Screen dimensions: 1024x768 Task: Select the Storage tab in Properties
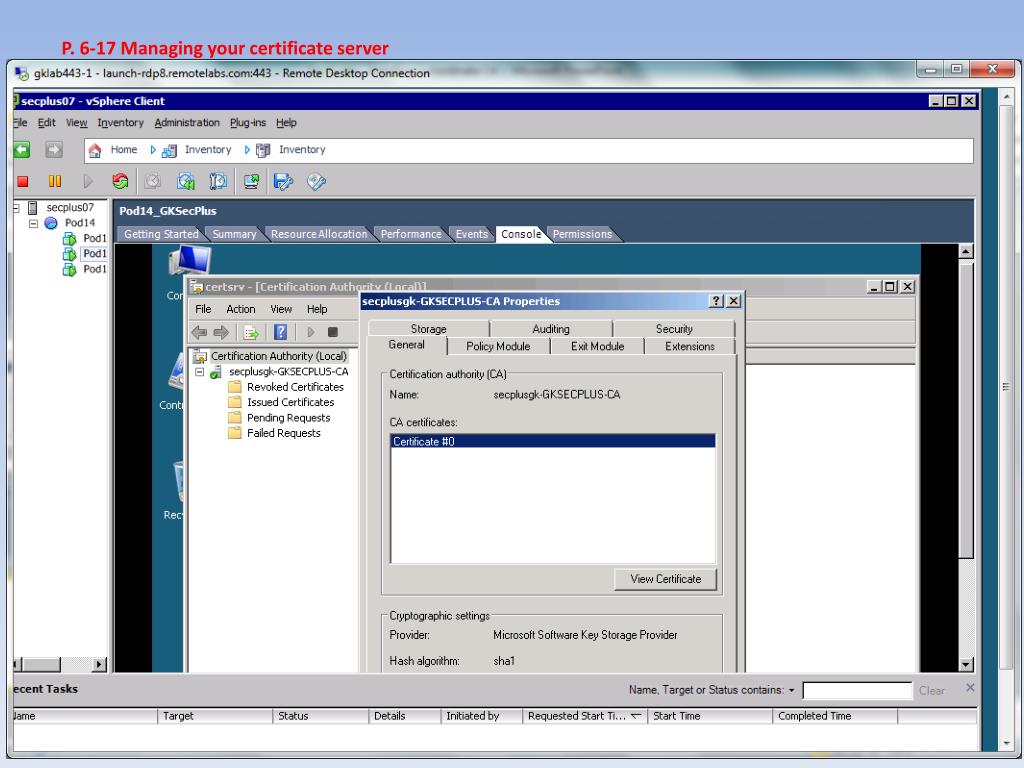[x=428, y=328]
